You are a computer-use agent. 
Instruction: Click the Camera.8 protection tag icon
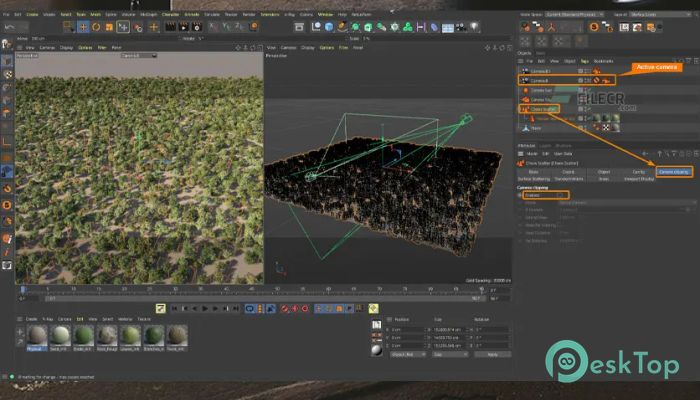coord(596,80)
